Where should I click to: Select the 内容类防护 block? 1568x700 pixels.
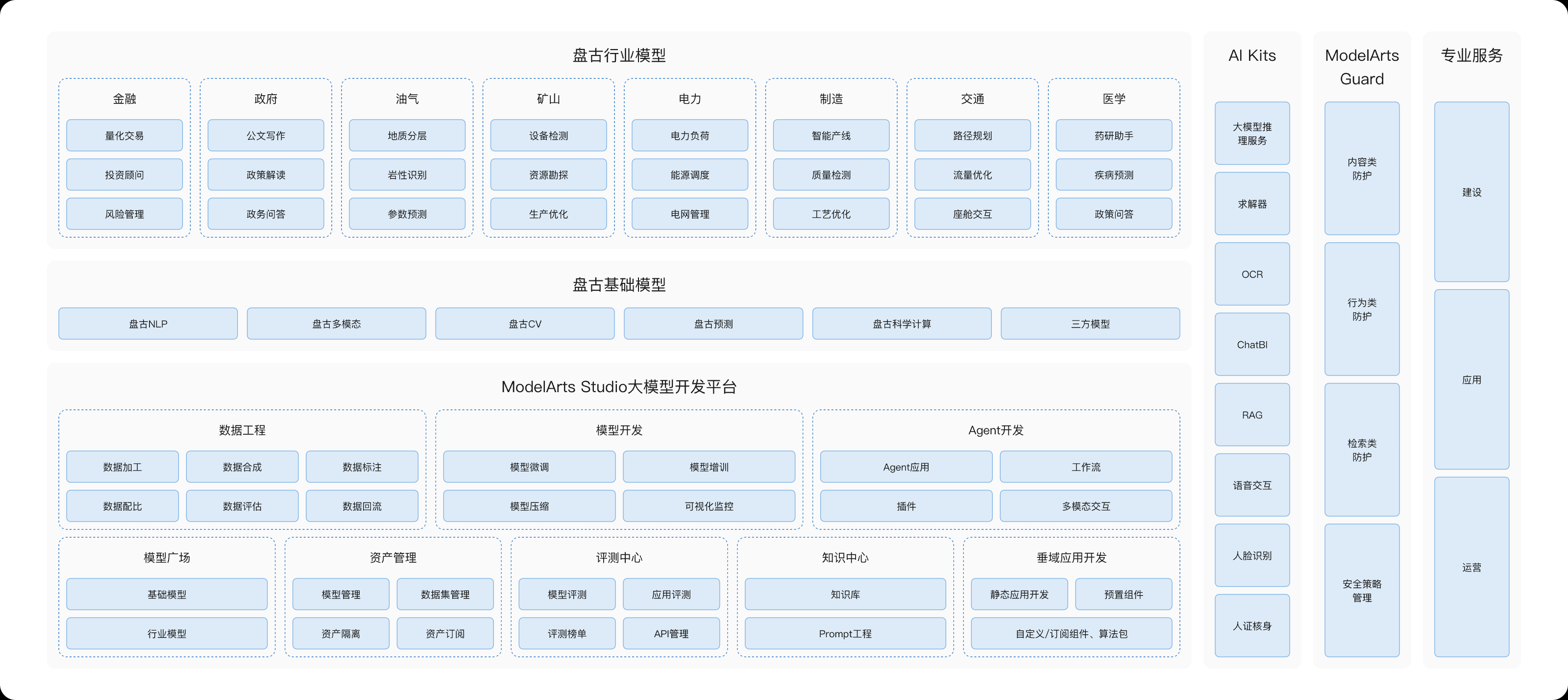pyautogui.click(x=1361, y=169)
